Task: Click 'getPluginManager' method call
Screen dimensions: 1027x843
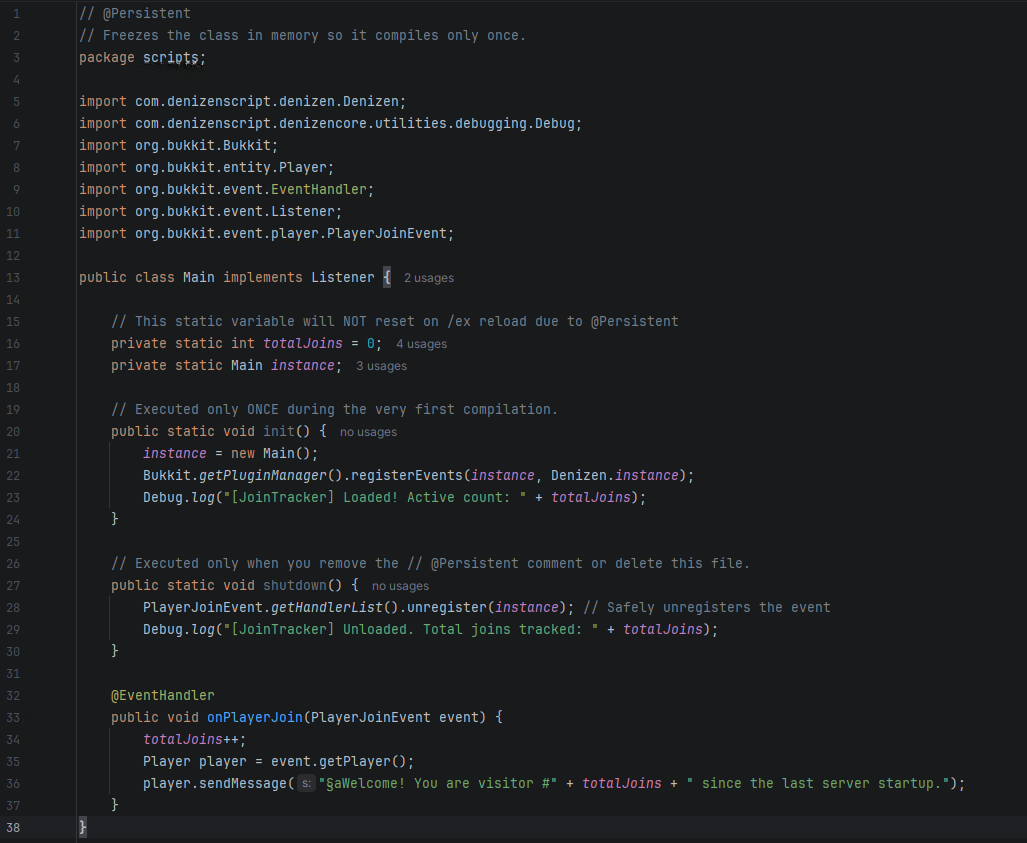Action: [263, 476]
